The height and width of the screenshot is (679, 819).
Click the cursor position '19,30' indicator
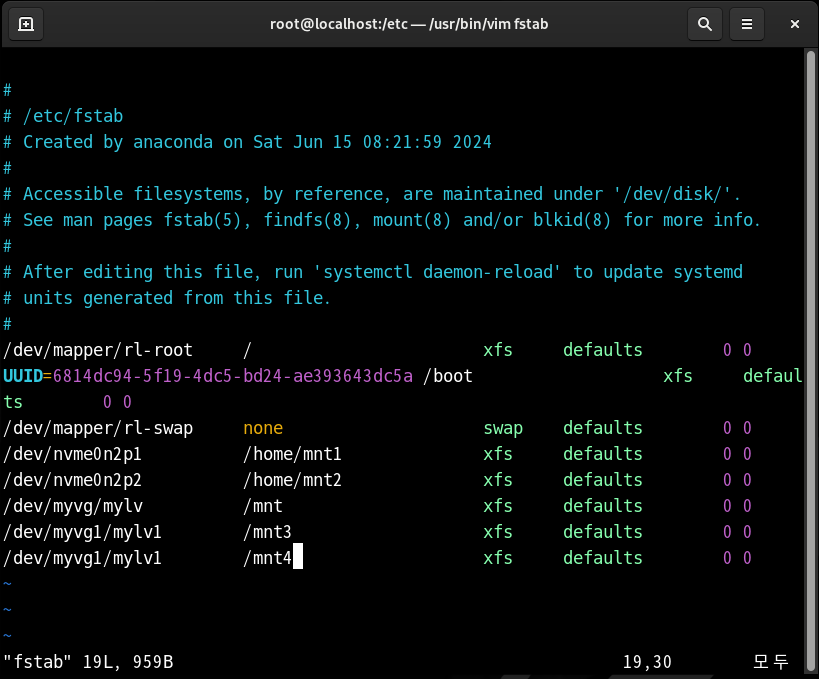click(647, 662)
